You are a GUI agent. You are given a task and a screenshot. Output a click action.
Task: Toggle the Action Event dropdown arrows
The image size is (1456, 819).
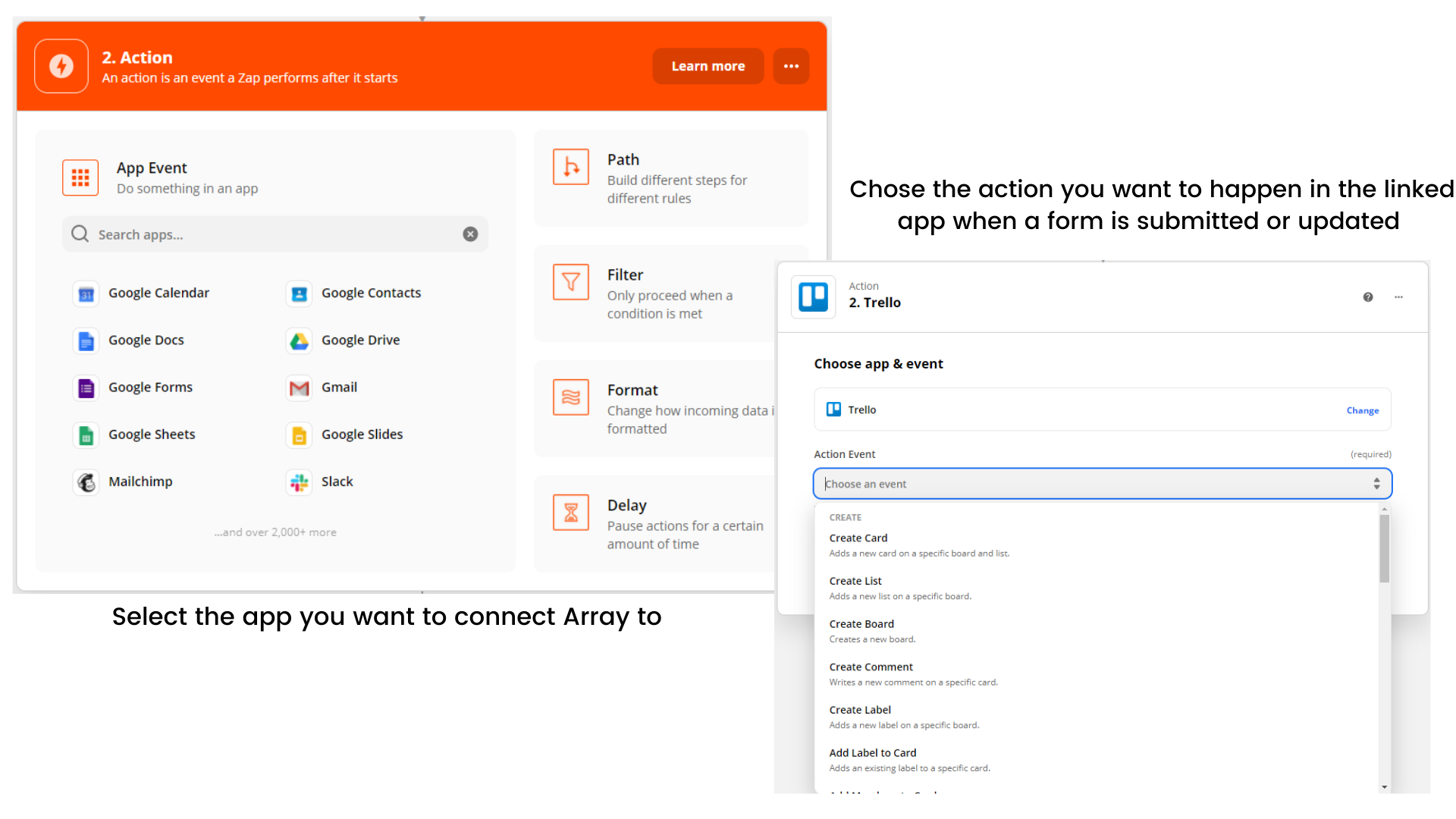(x=1376, y=484)
